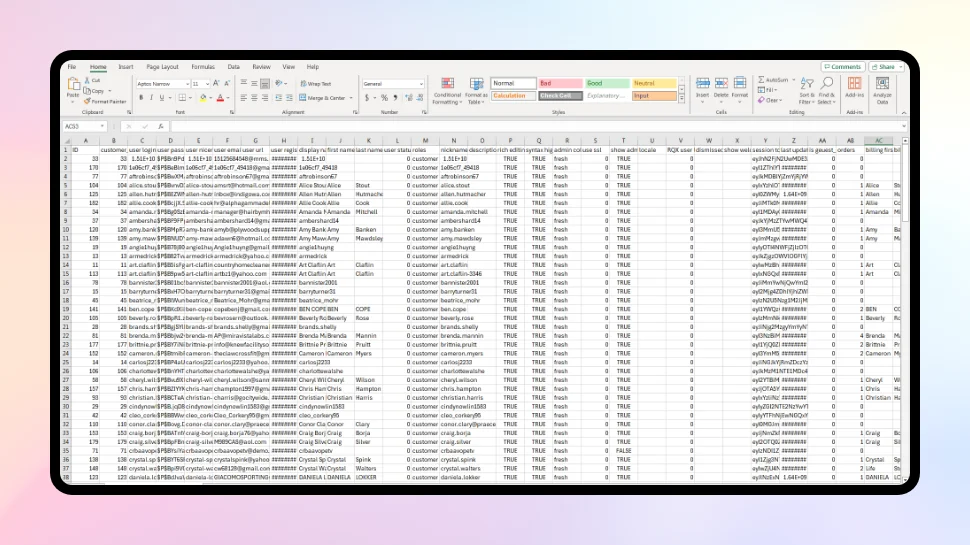Open the AutoSum dropdown arrow
Screen dimensions: 970x545
point(794,80)
